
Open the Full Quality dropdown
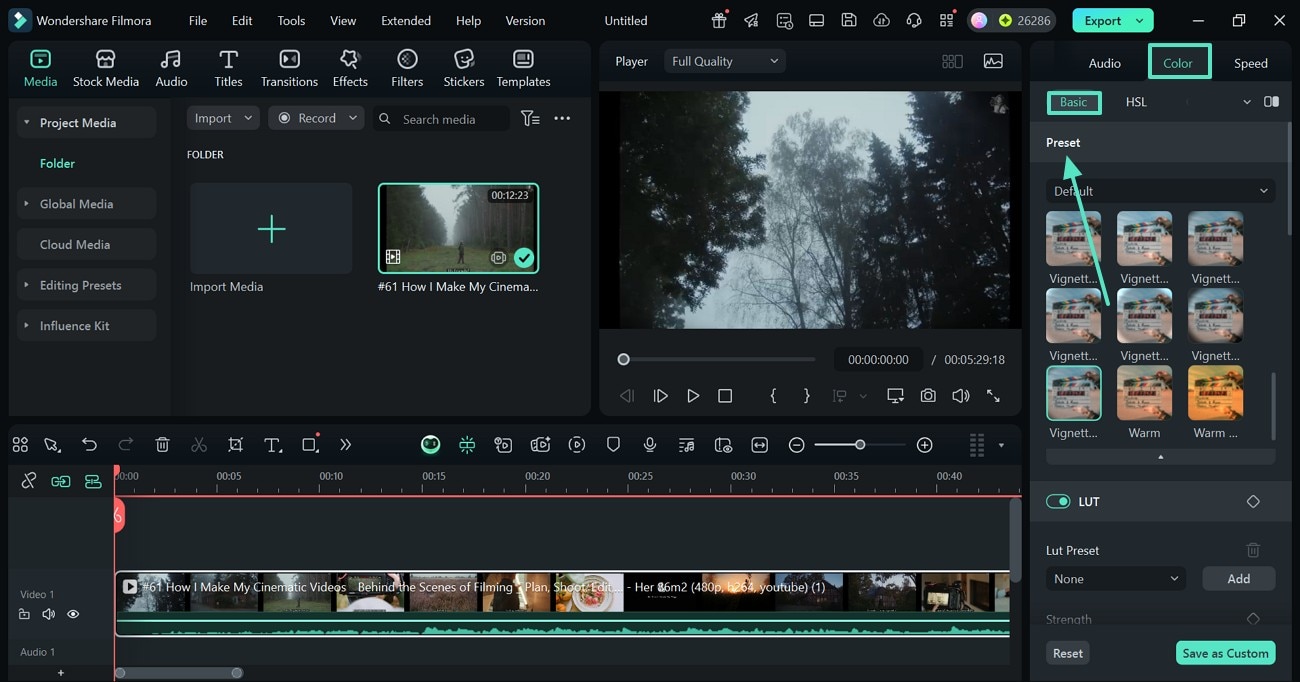724,61
